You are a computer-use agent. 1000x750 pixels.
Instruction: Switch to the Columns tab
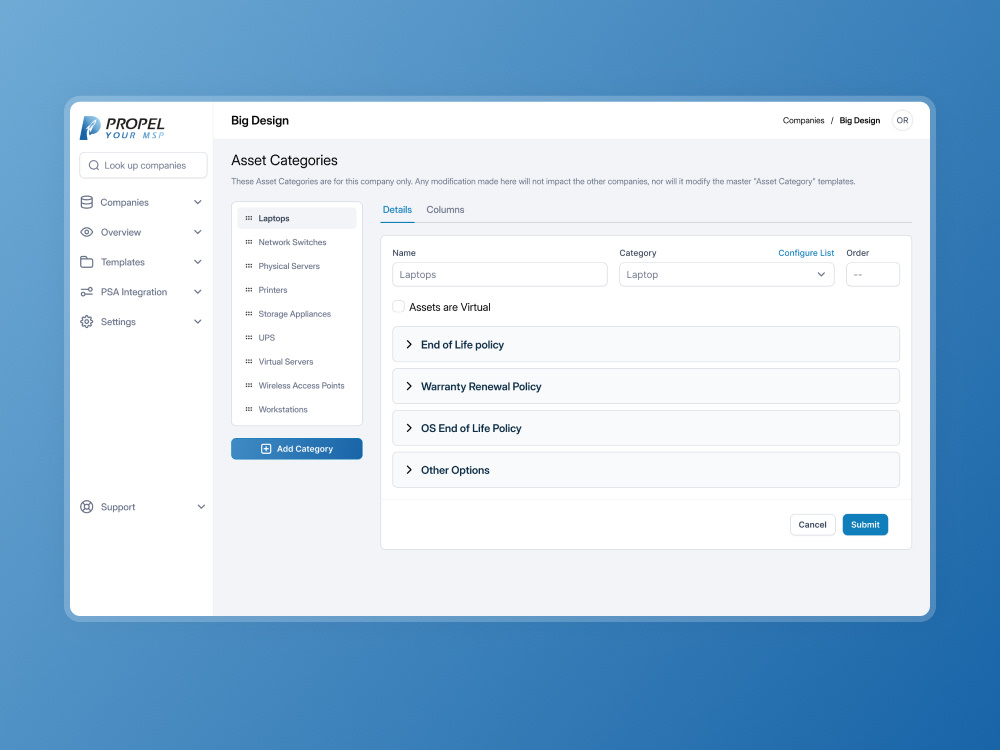coord(445,210)
